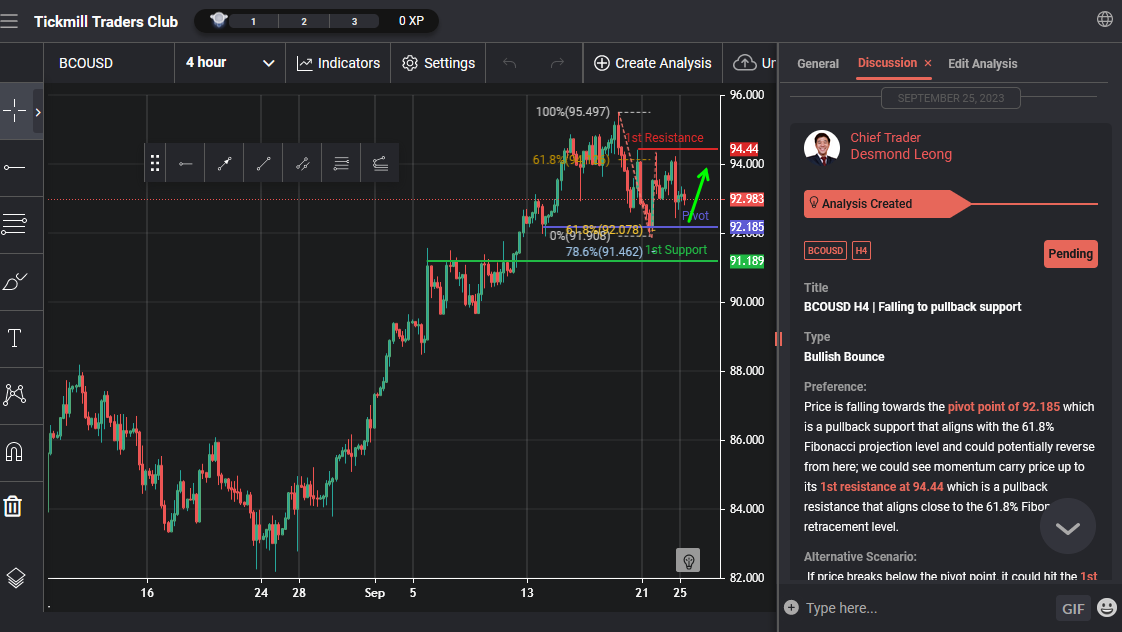The height and width of the screenshot is (632, 1122).
Task: Open the 4 hour timeframe dropdown
Action: point(230,63)
